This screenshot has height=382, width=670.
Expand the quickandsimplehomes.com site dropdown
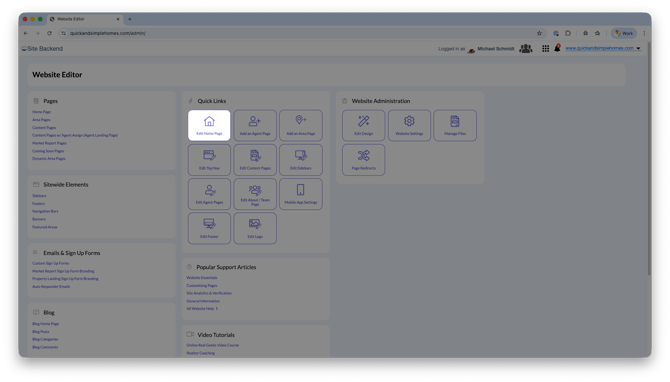[x=638, y=48]
